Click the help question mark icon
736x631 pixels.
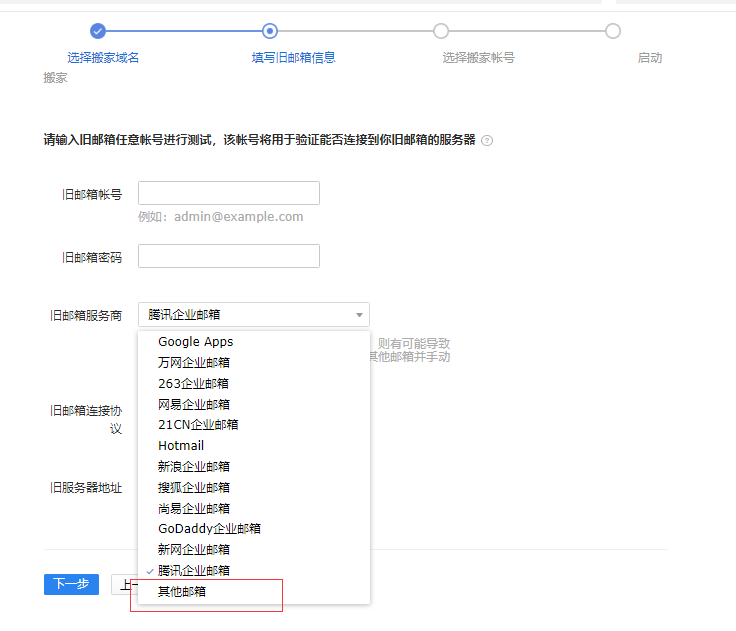[x=487, y=140]
